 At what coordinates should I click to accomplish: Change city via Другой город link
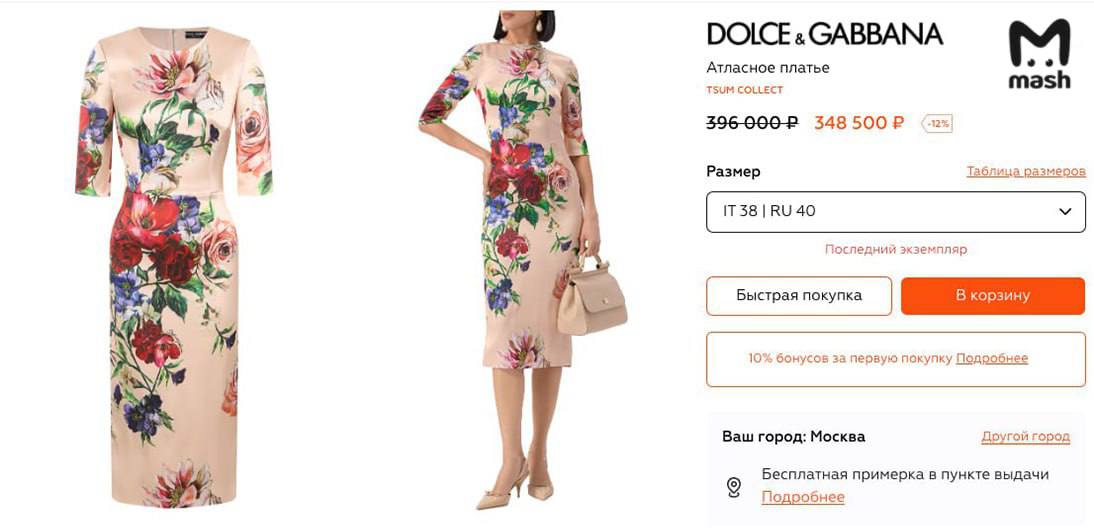point(1025,437)
